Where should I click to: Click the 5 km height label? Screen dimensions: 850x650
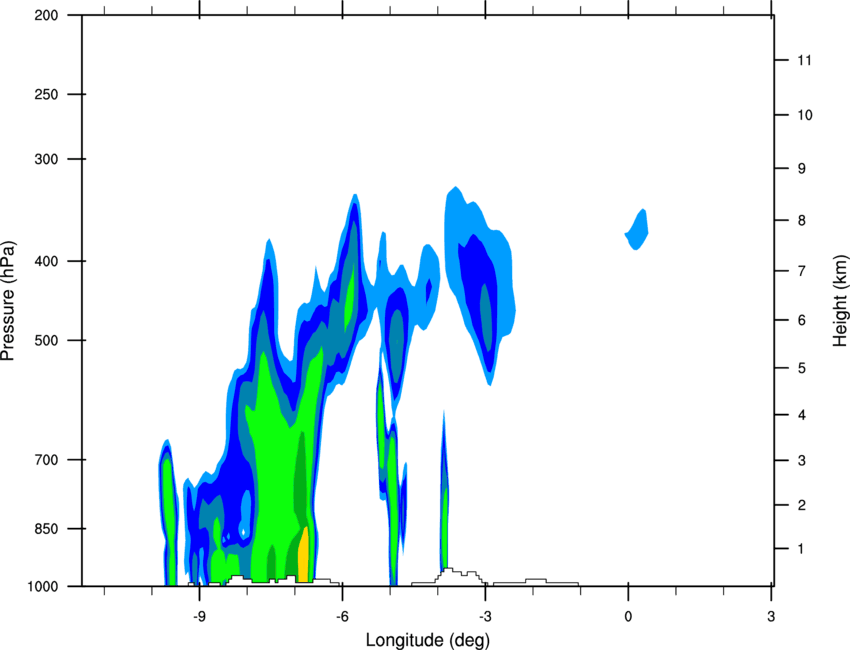click(x=802, y=368)
